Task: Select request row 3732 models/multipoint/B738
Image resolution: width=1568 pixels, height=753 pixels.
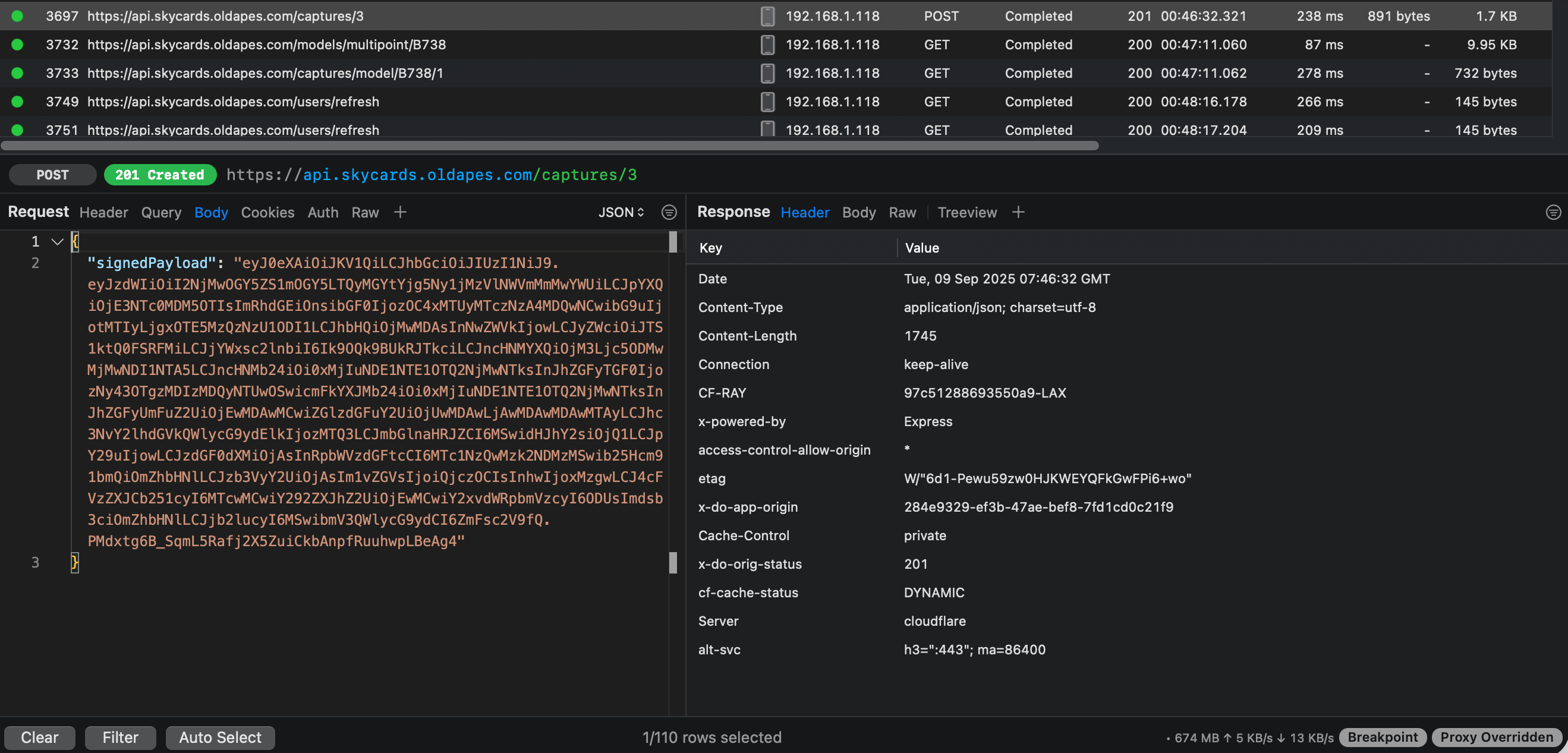Action: pos(776,45)
